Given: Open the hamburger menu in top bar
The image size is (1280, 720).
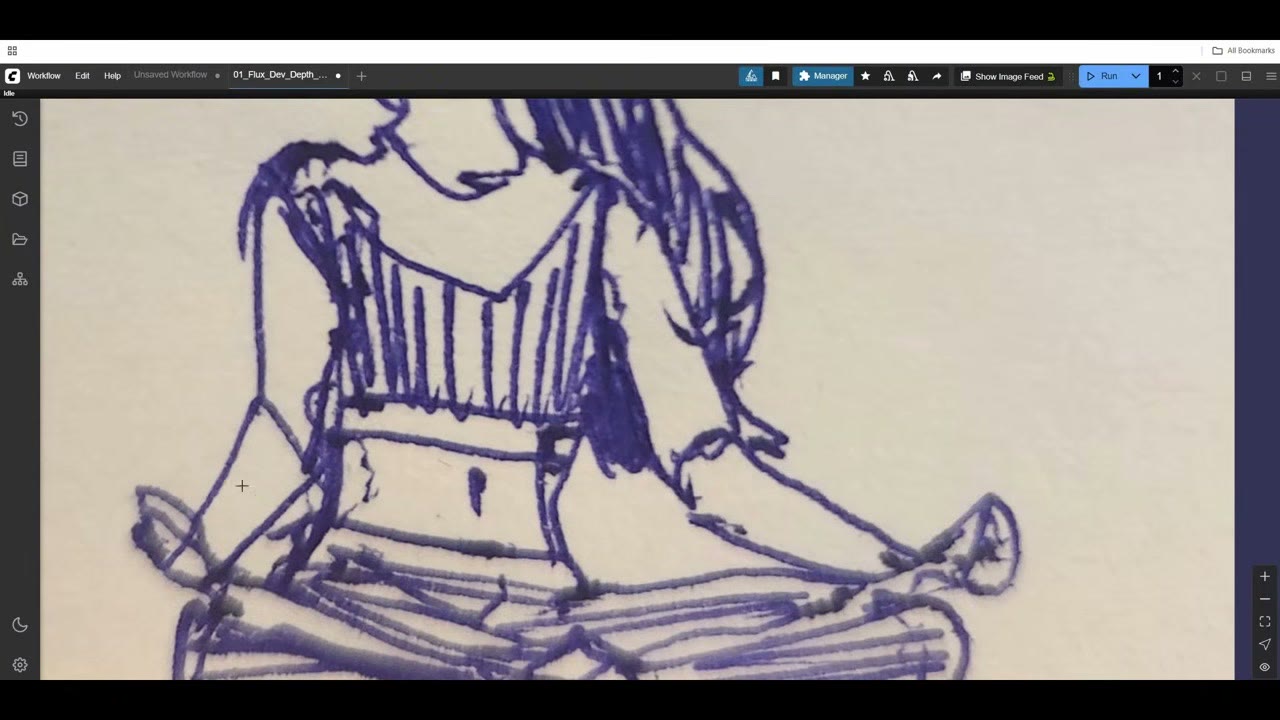Looking at the screenshot, I should click(x=1272, y=76).
